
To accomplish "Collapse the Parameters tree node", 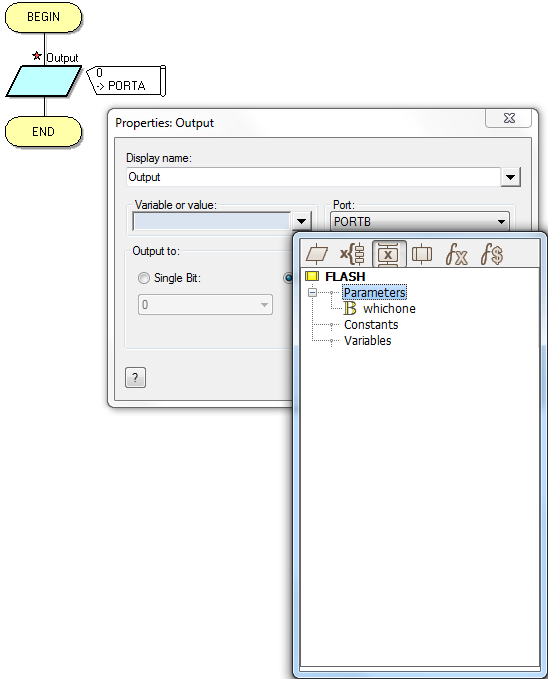I will pos(312,292).
